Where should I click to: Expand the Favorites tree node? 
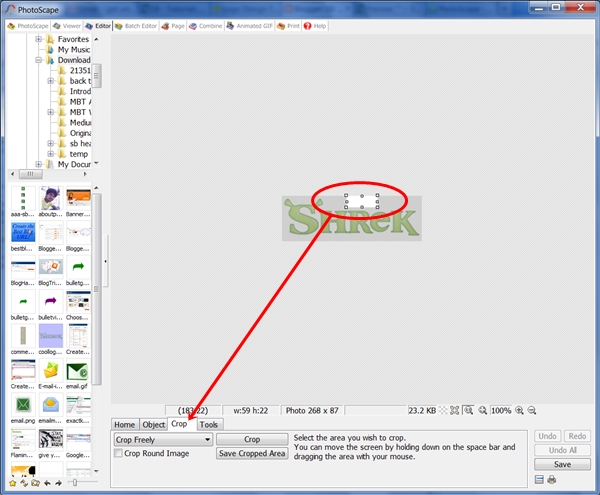click(38, 39)
